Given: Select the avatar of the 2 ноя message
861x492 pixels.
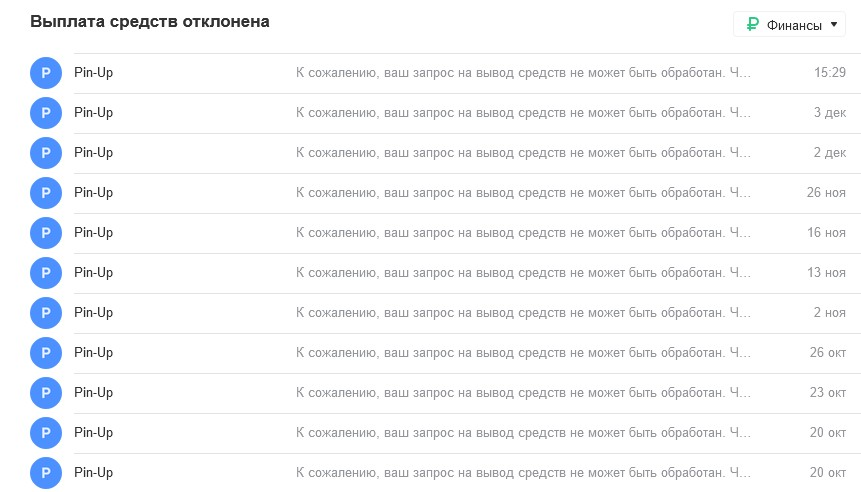Looking at the screenshot, I should tap(46, 314).
